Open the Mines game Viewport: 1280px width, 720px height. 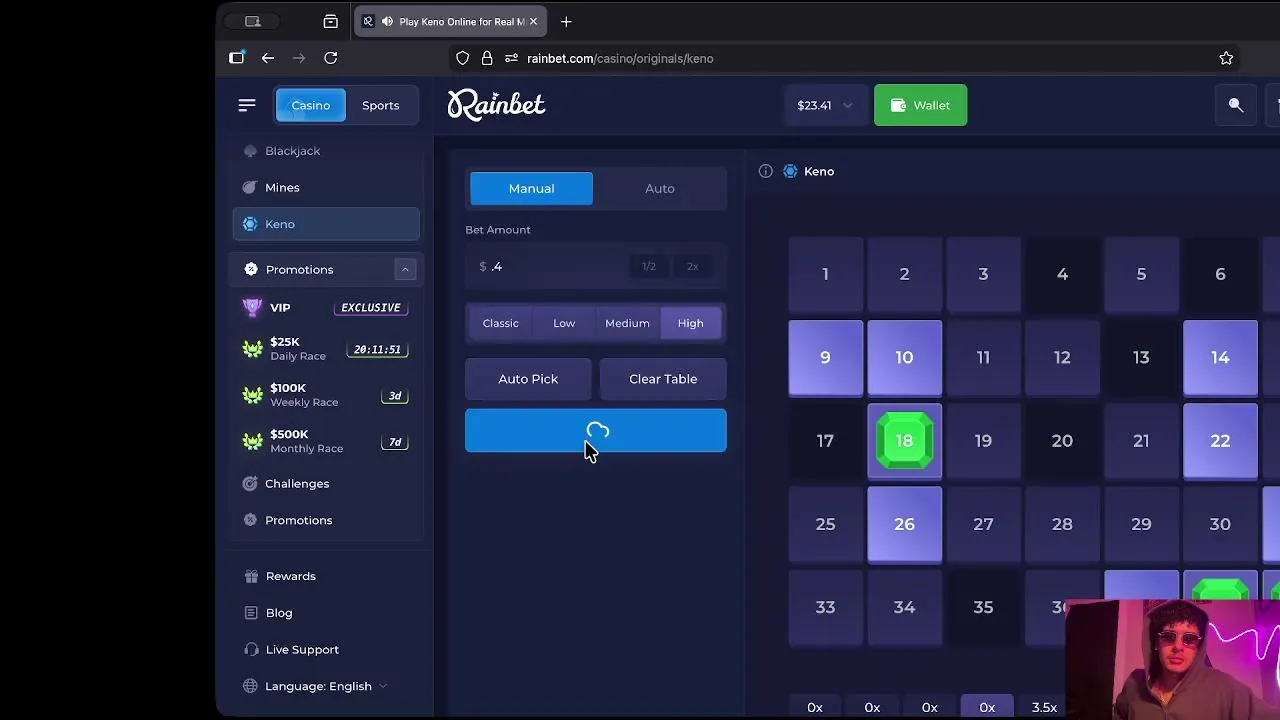pos(282,187)
